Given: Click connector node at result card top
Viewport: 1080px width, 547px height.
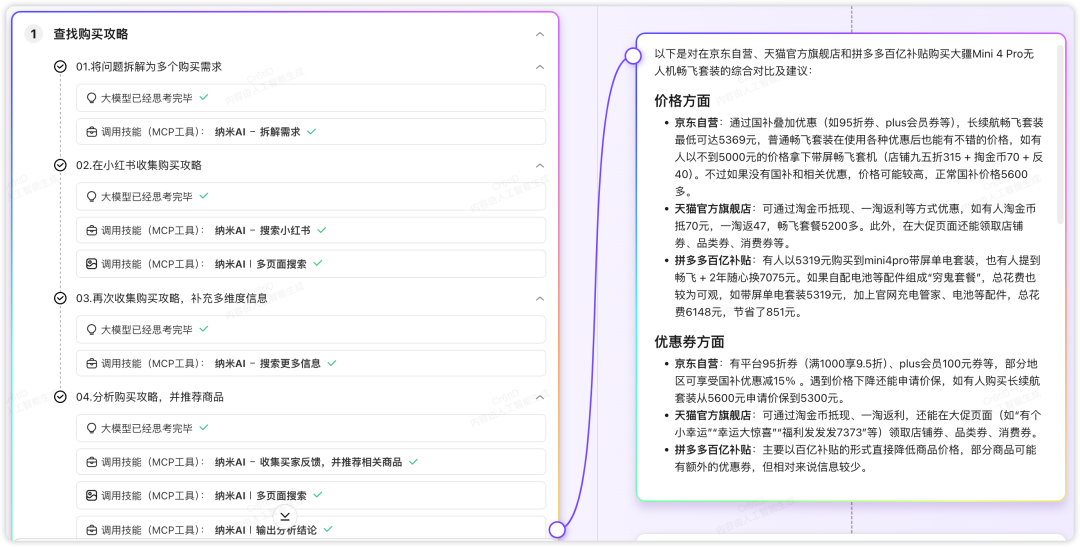Looking at the screenshot, I should tap(632, 56).
